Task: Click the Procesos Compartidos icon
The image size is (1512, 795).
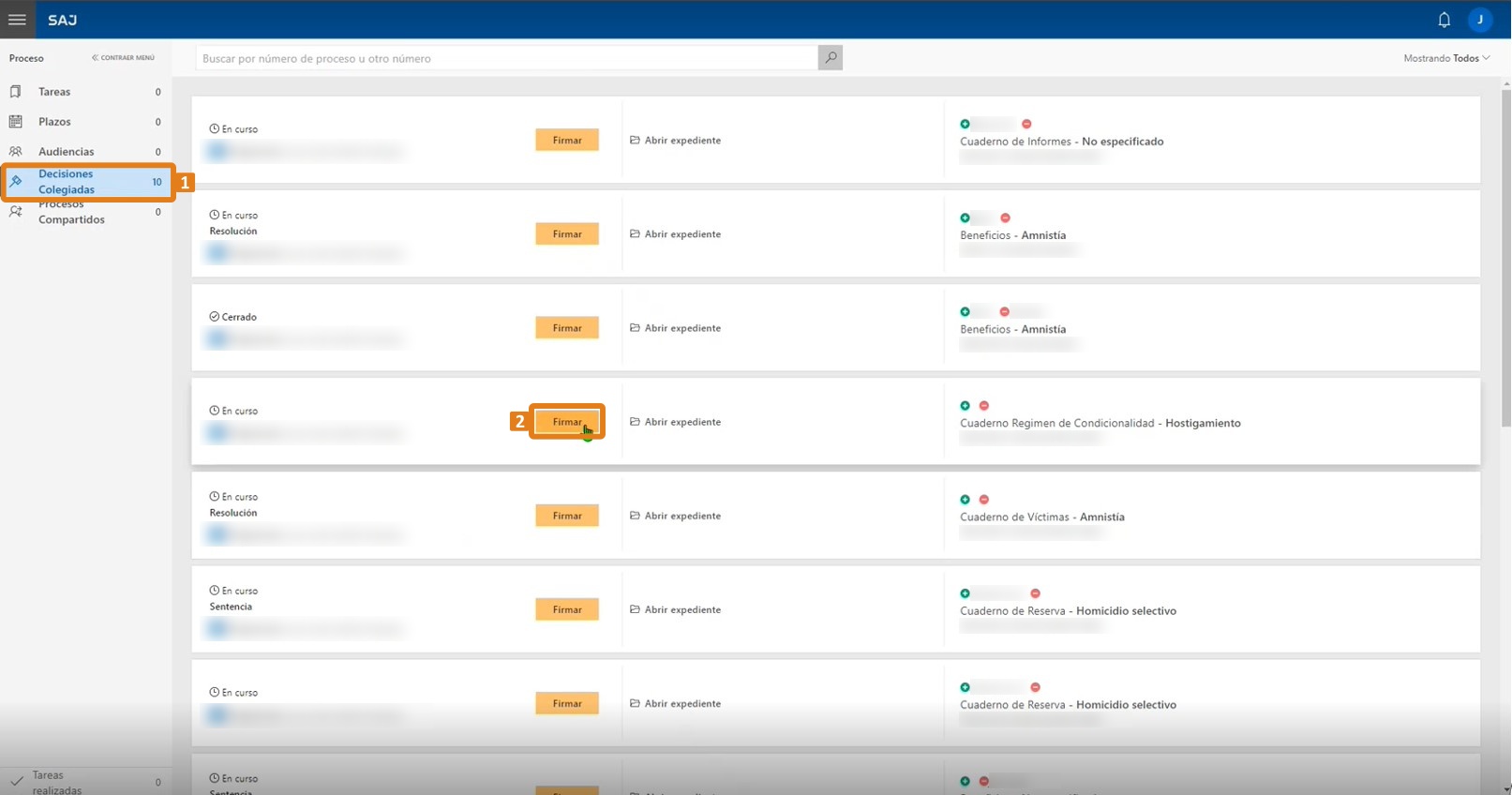Action: click(16, 212)
